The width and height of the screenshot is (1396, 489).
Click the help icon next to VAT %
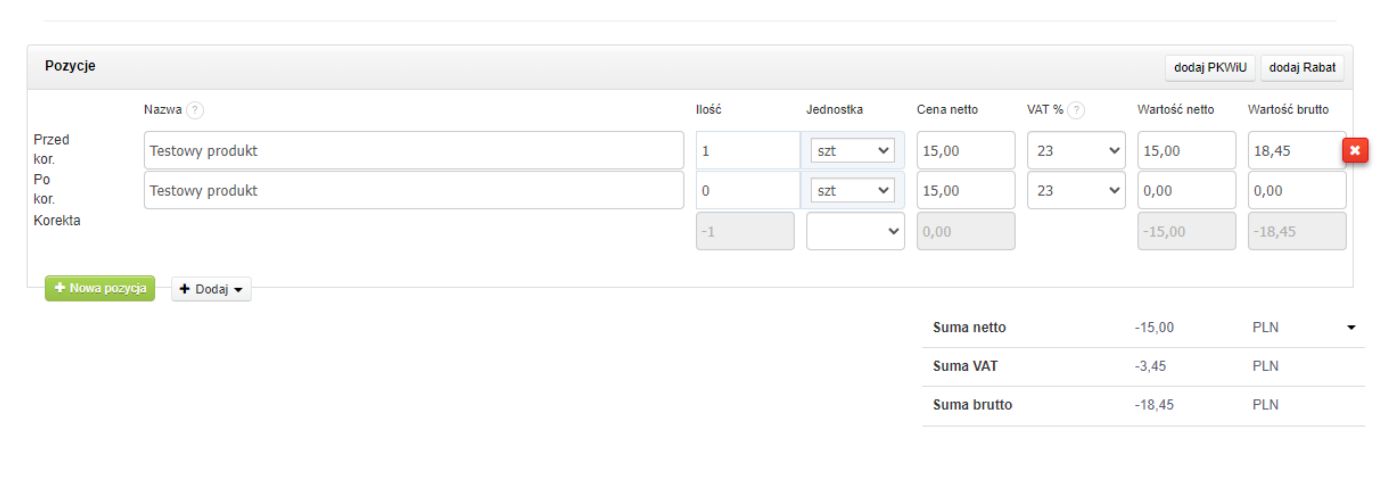tap(1077, 110)
